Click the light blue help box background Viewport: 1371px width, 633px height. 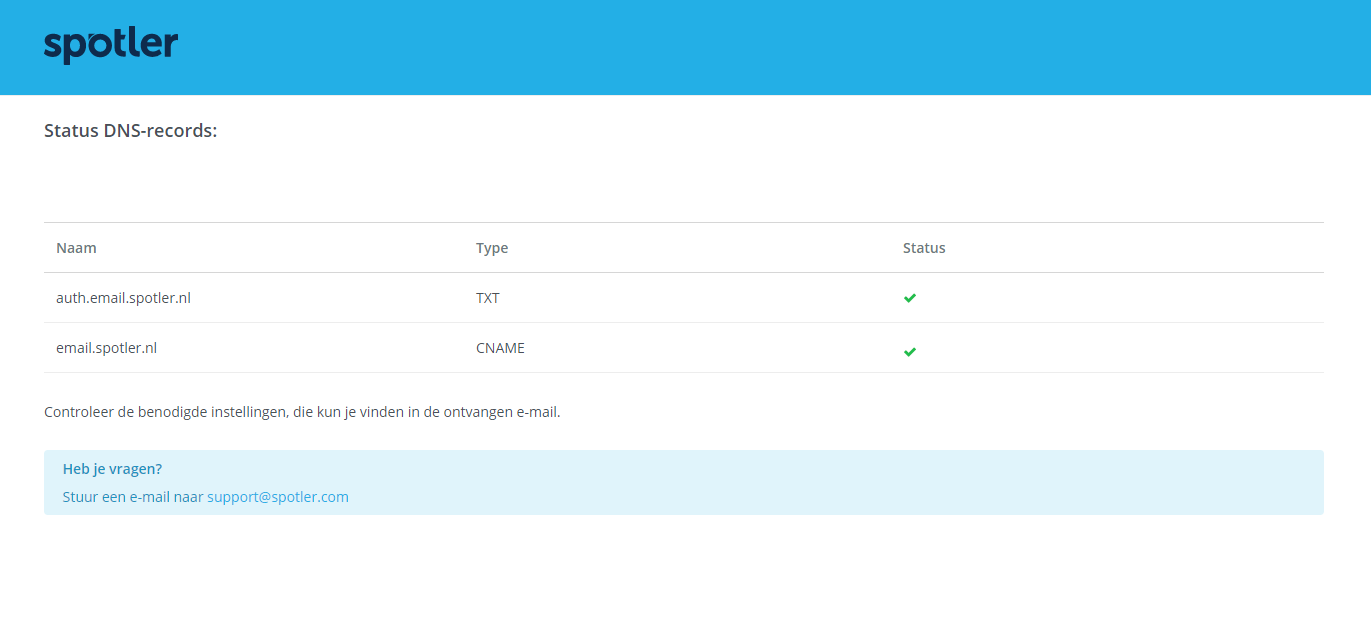(x=800, y=482)
